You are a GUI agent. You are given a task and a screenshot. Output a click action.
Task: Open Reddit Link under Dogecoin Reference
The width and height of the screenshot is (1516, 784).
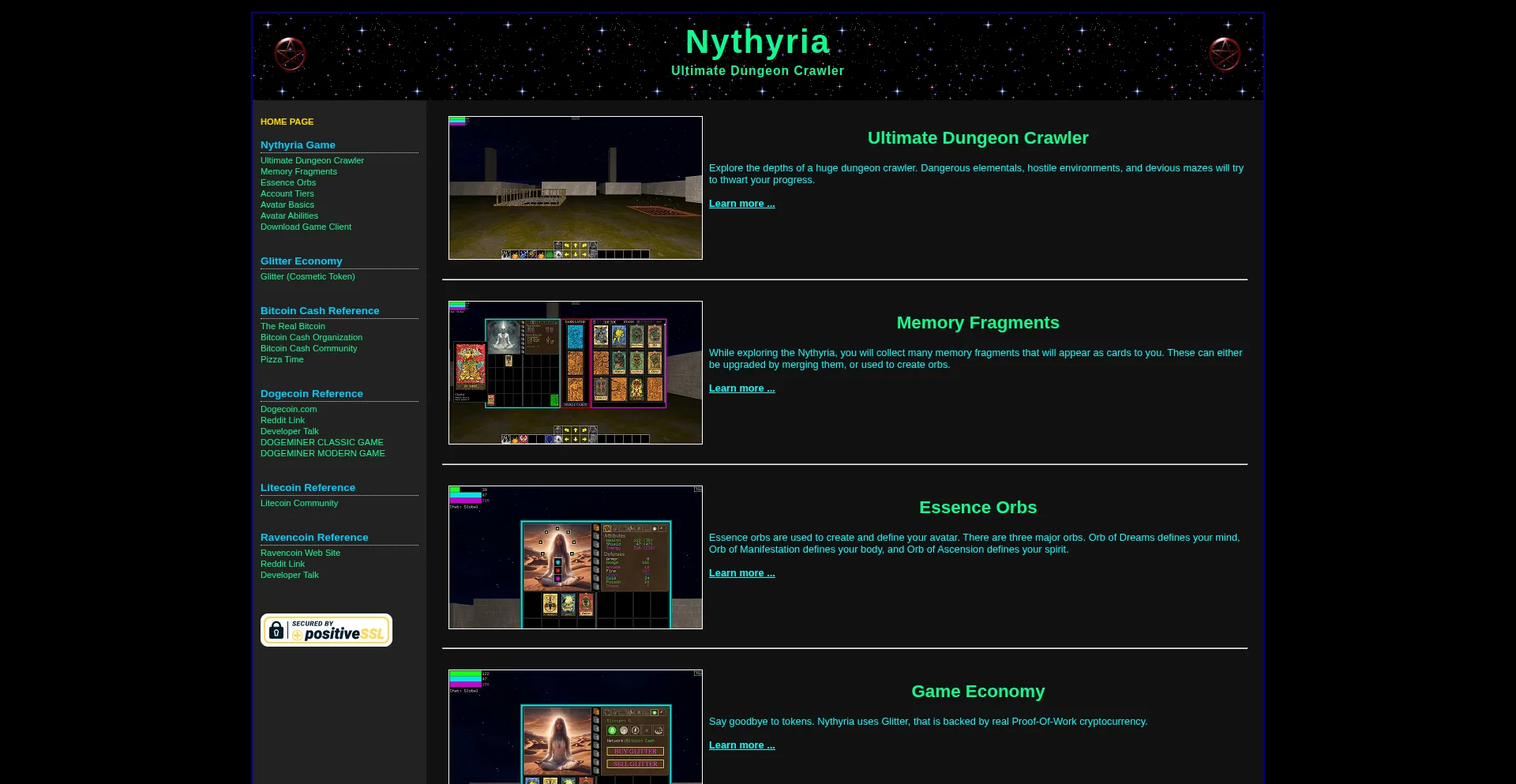coord(282,420)
